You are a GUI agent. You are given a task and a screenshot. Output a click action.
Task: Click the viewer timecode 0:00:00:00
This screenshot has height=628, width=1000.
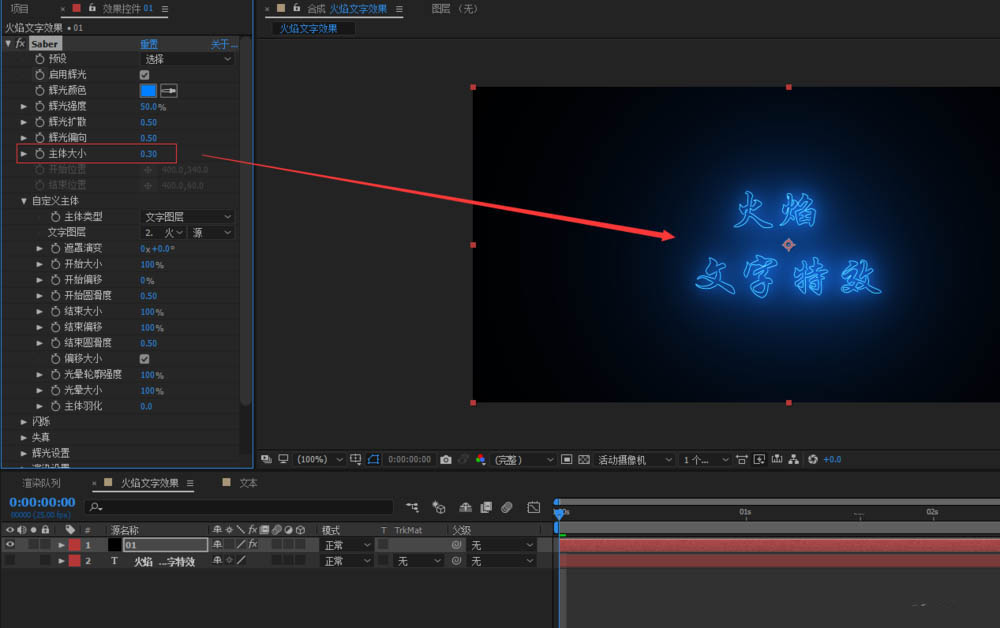pyautogui.click(x=409, y=460)
